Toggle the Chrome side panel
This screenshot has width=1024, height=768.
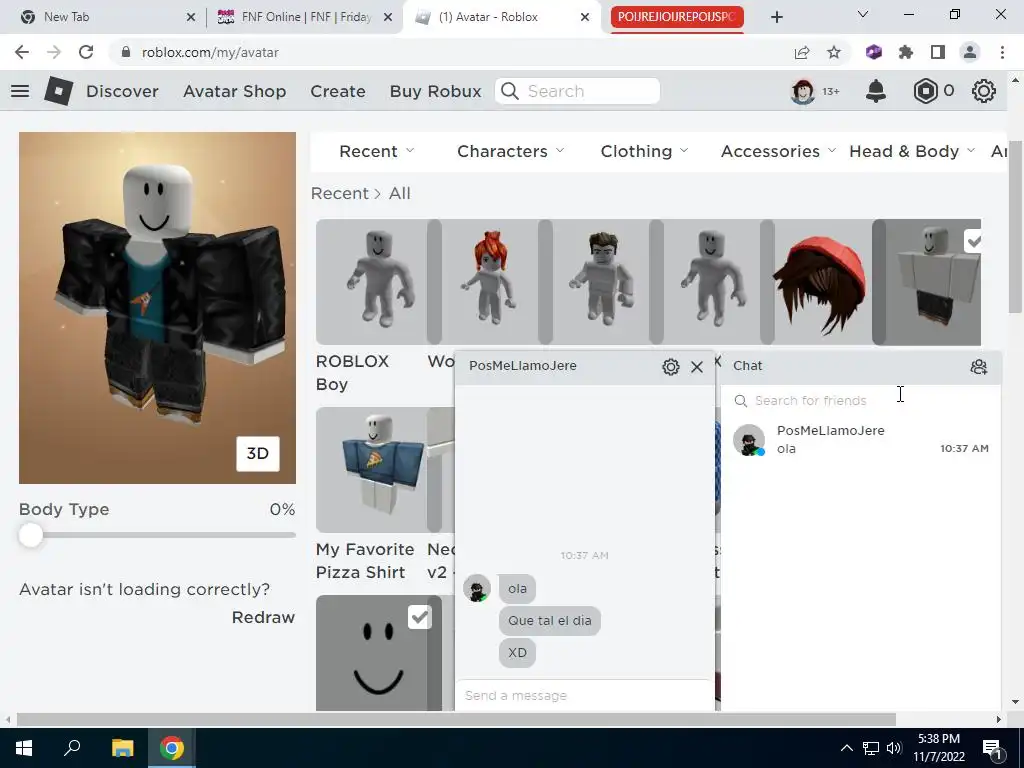coord(938,52)
